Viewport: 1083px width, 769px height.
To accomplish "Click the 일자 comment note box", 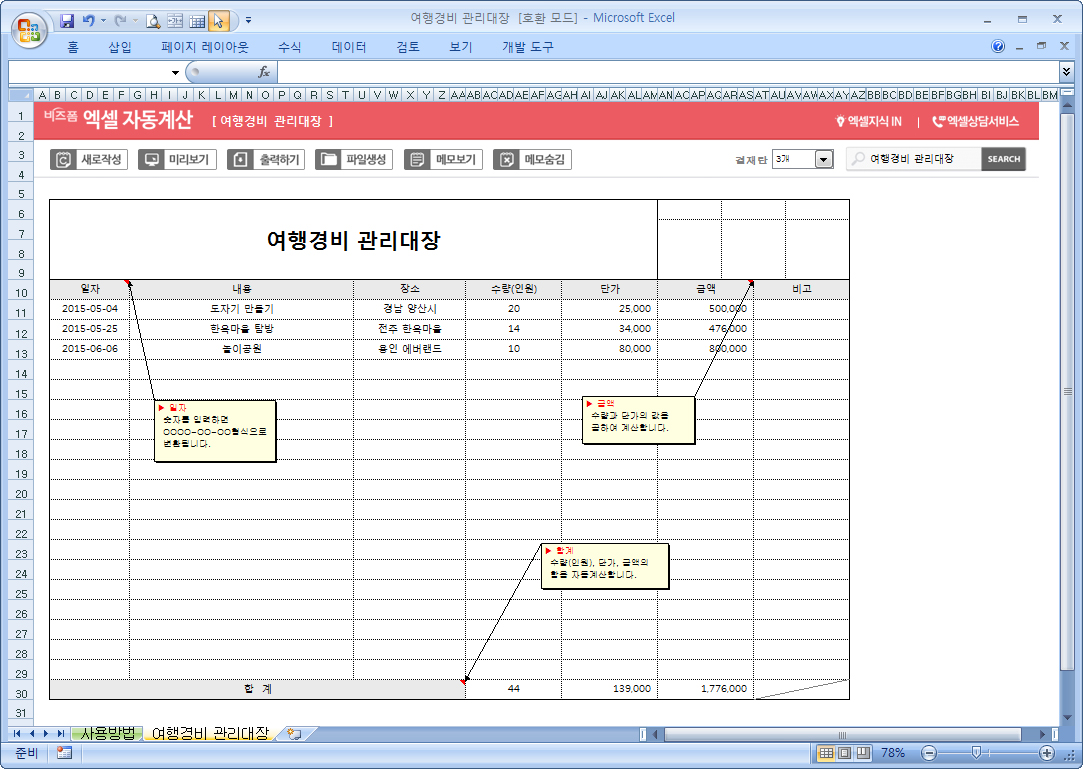I will tap(215, 431).
